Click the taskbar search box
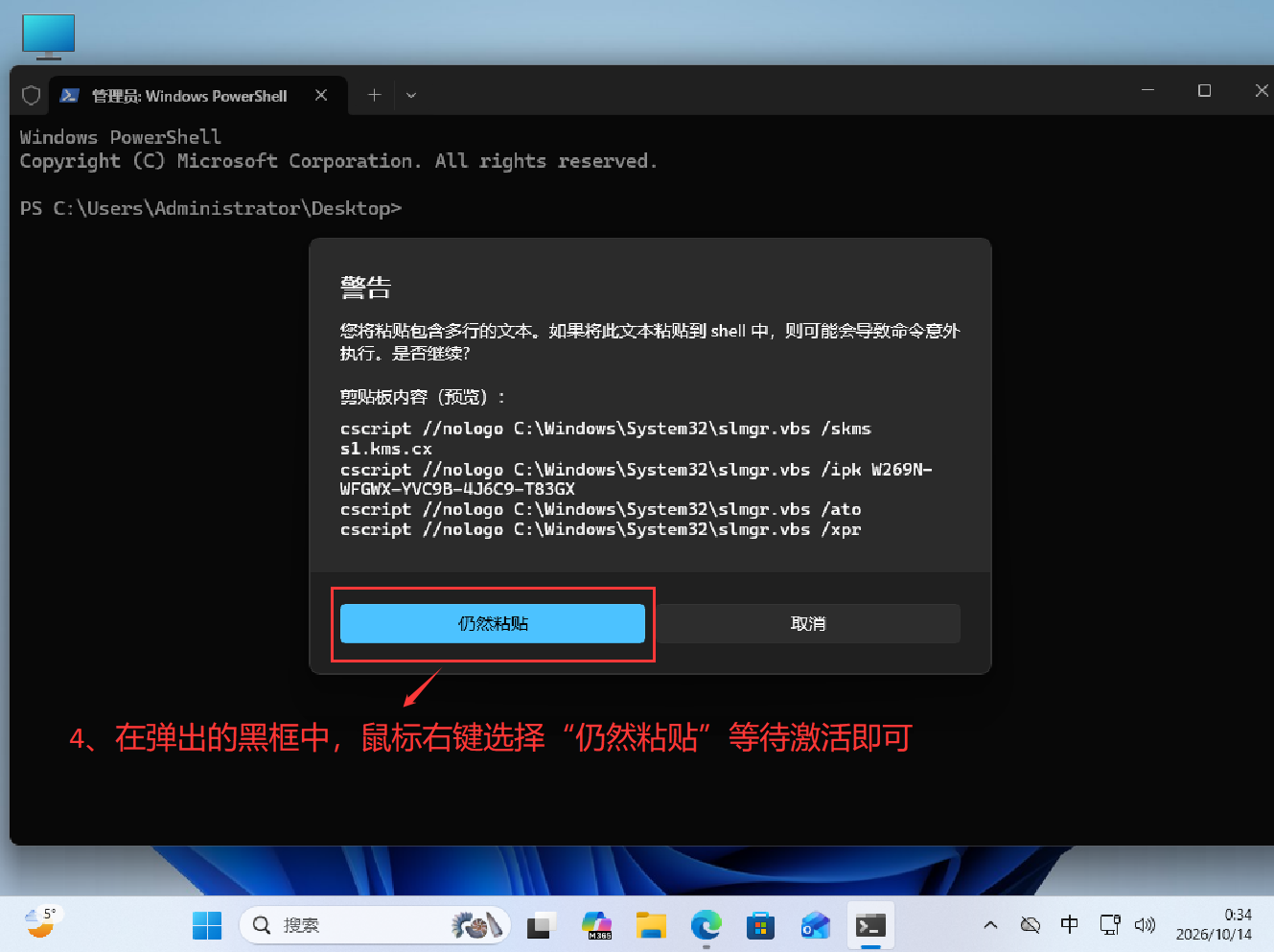Screen dimensions: 1274x952 point(375,925)
